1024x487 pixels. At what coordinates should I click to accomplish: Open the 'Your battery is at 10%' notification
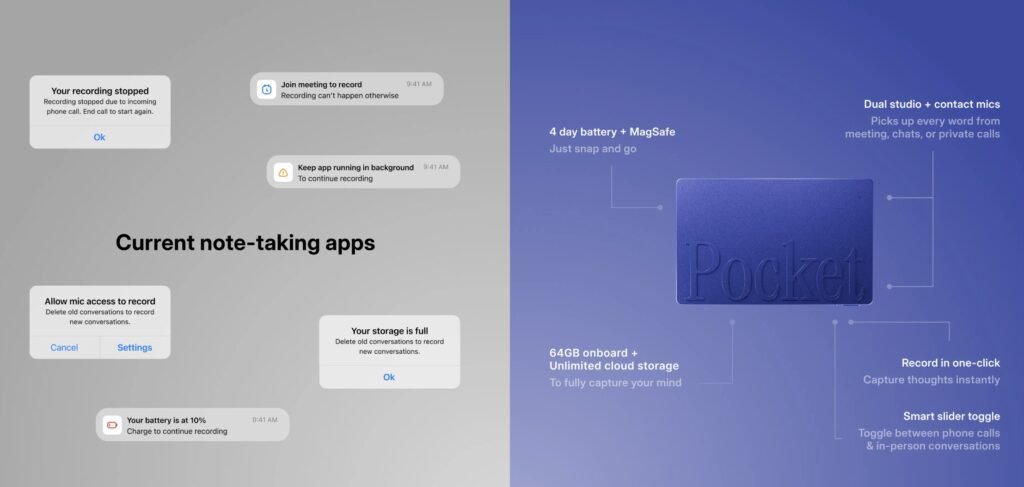click(x=193, y=425)
